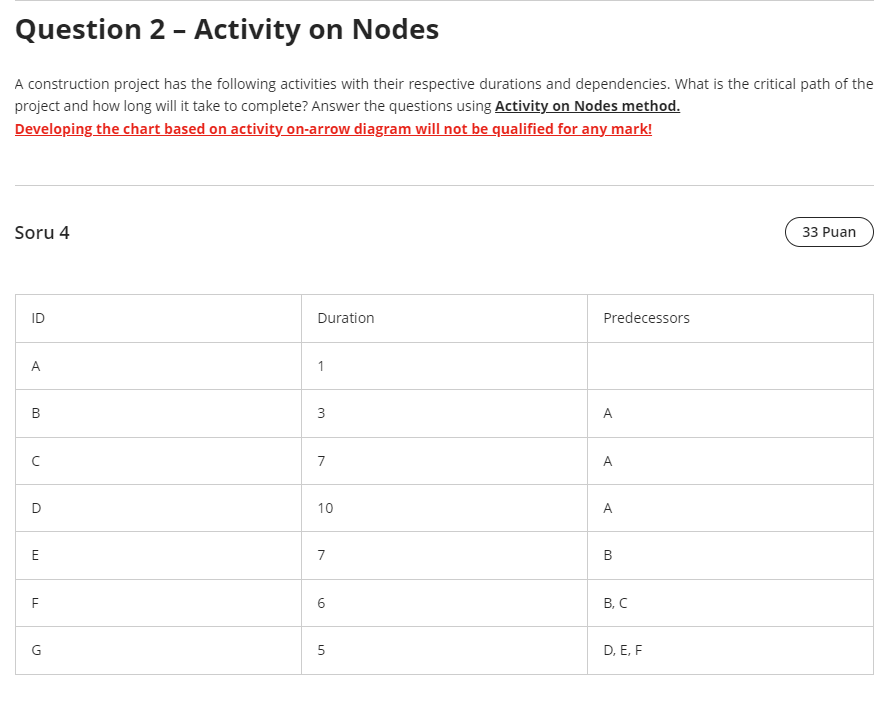Click the "33 Puan" points badge

829,232
